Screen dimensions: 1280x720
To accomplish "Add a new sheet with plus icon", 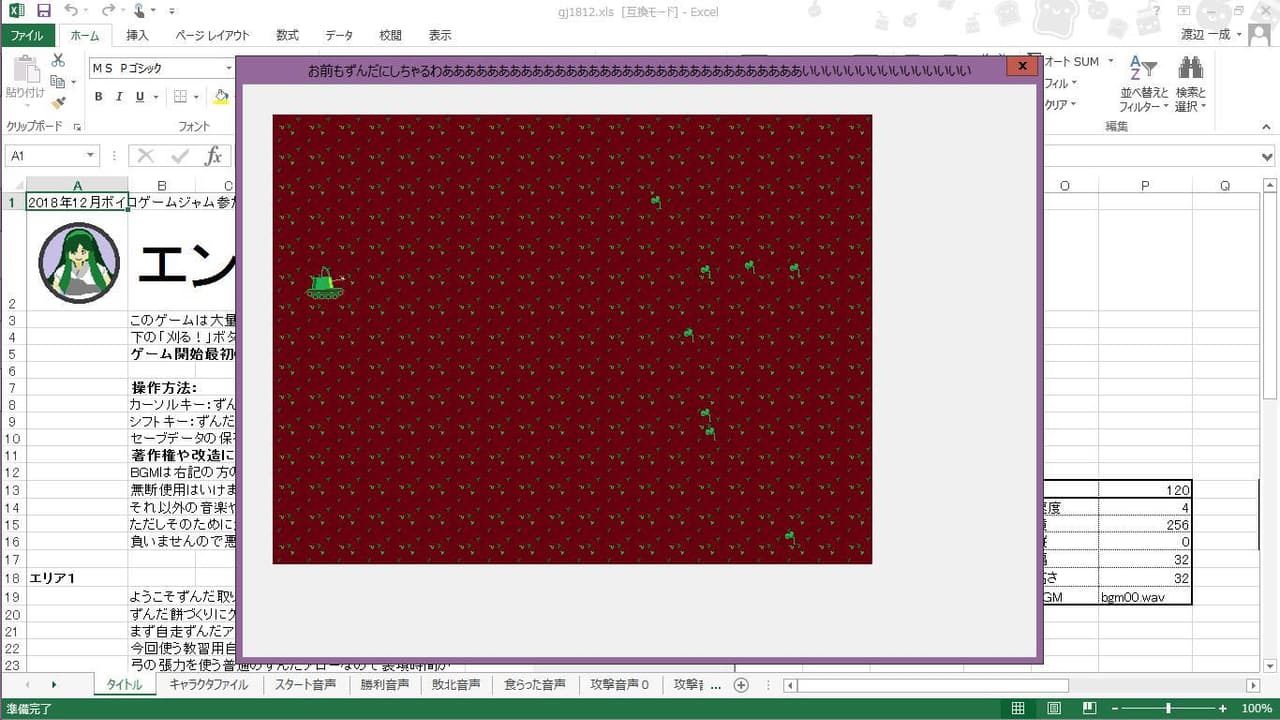I will tap(741, 685).
